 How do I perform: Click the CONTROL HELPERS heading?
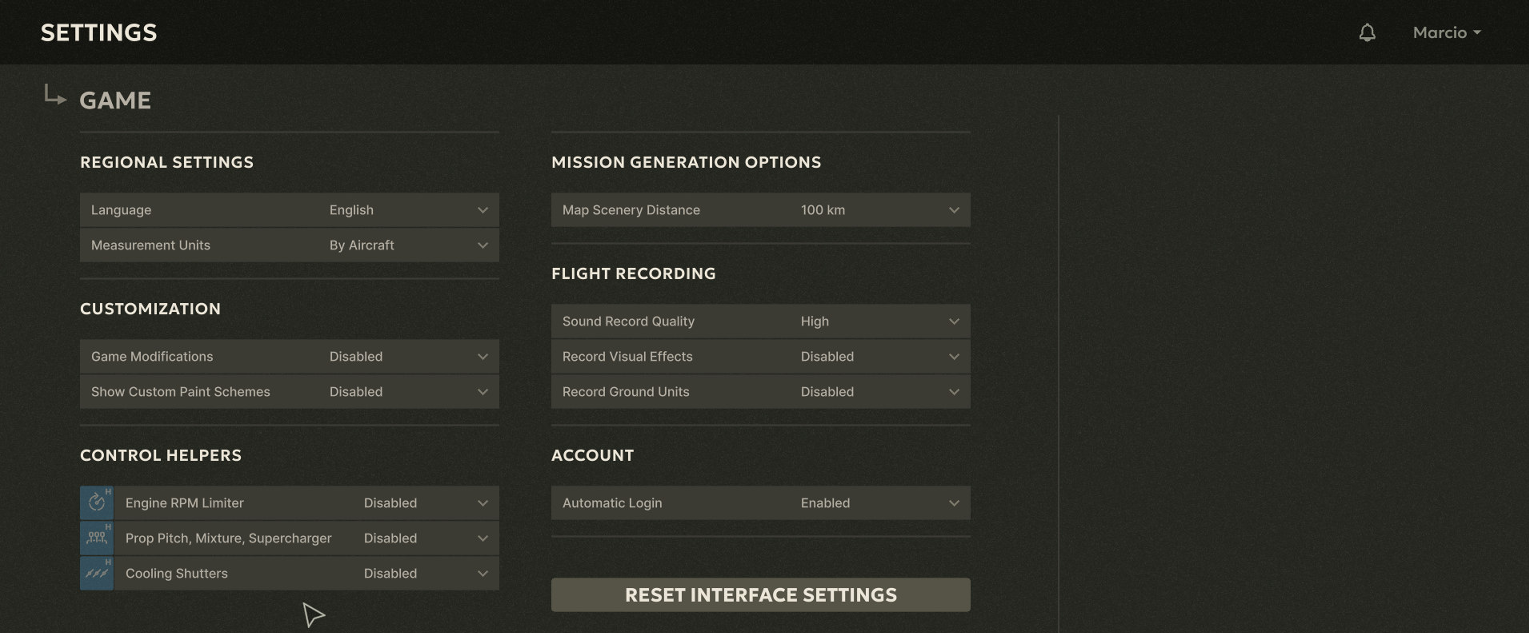[161, 455]
